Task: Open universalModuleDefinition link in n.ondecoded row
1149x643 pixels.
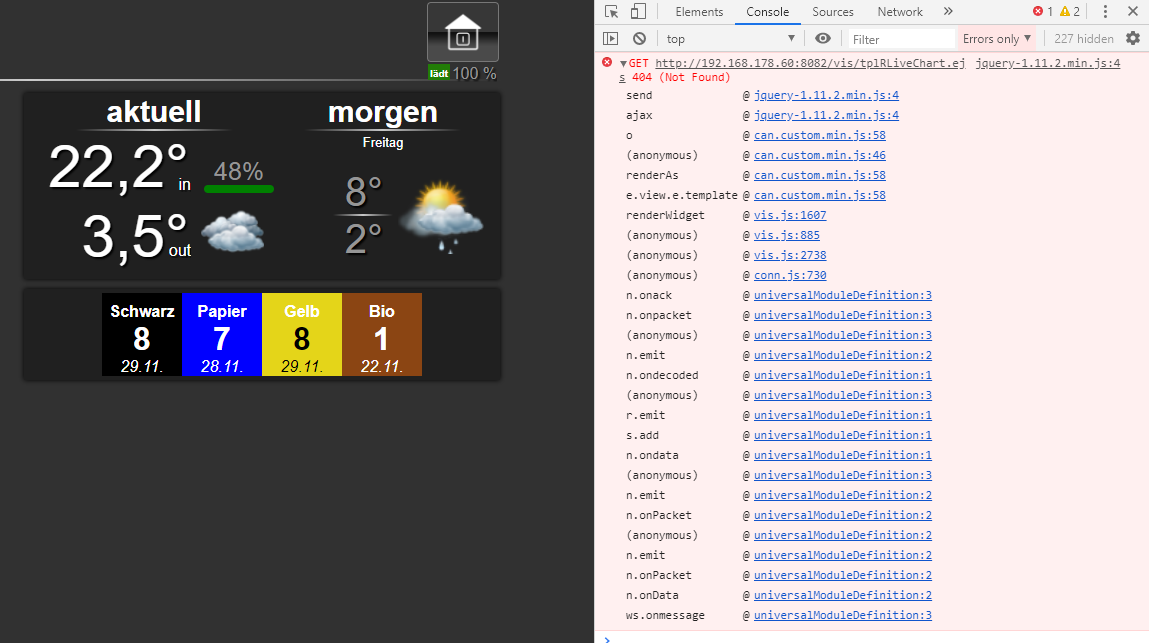Action: tap(843, 375)
